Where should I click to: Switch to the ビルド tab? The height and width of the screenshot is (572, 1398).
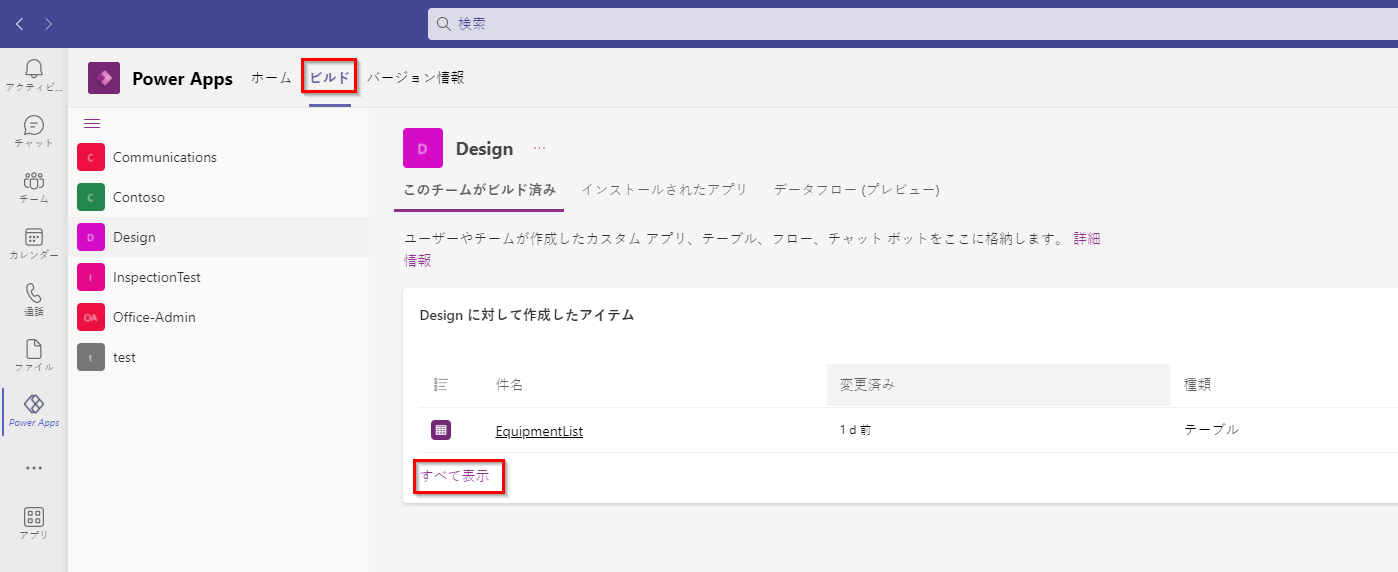pos(330,78)
